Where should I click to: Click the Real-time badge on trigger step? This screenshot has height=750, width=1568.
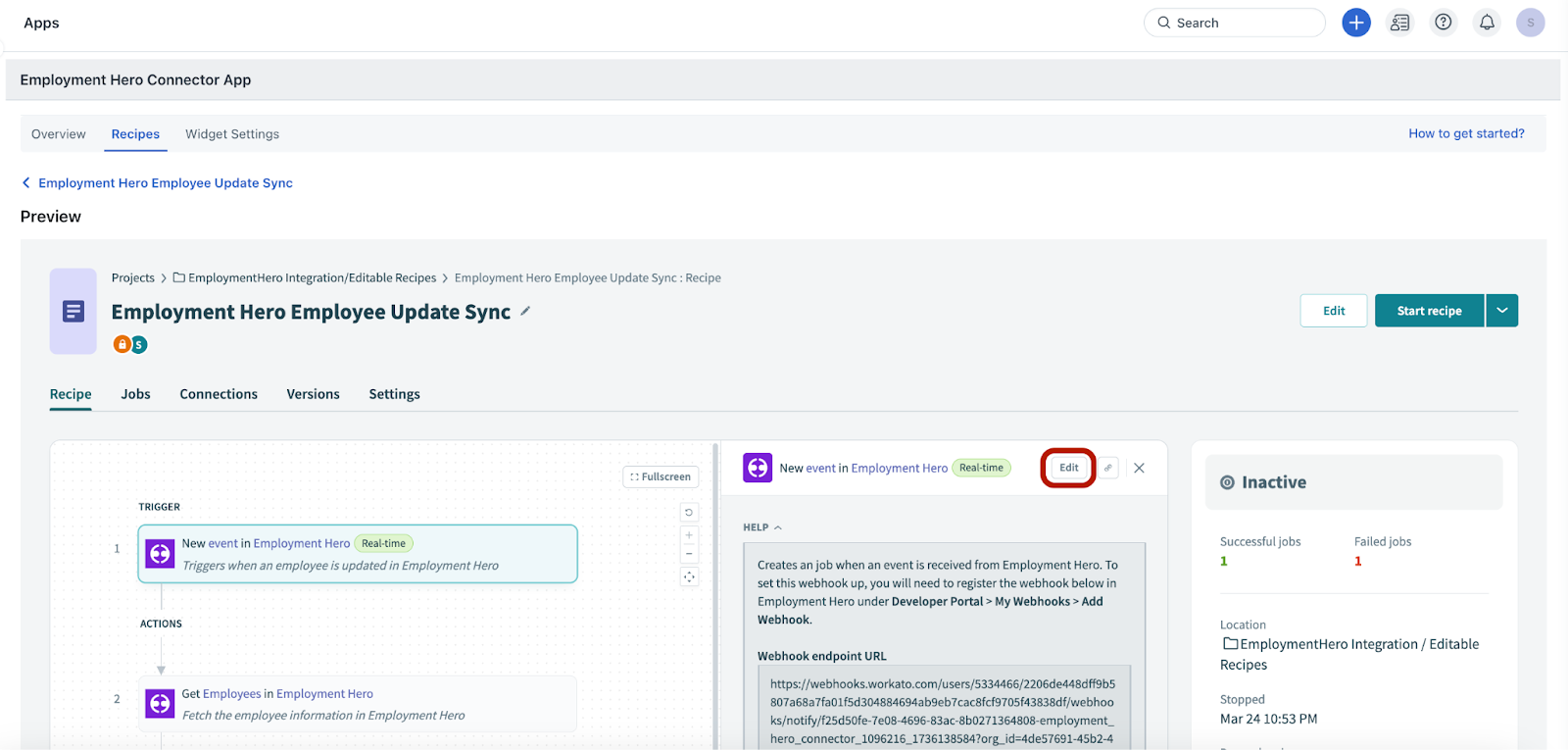[383, 543]
